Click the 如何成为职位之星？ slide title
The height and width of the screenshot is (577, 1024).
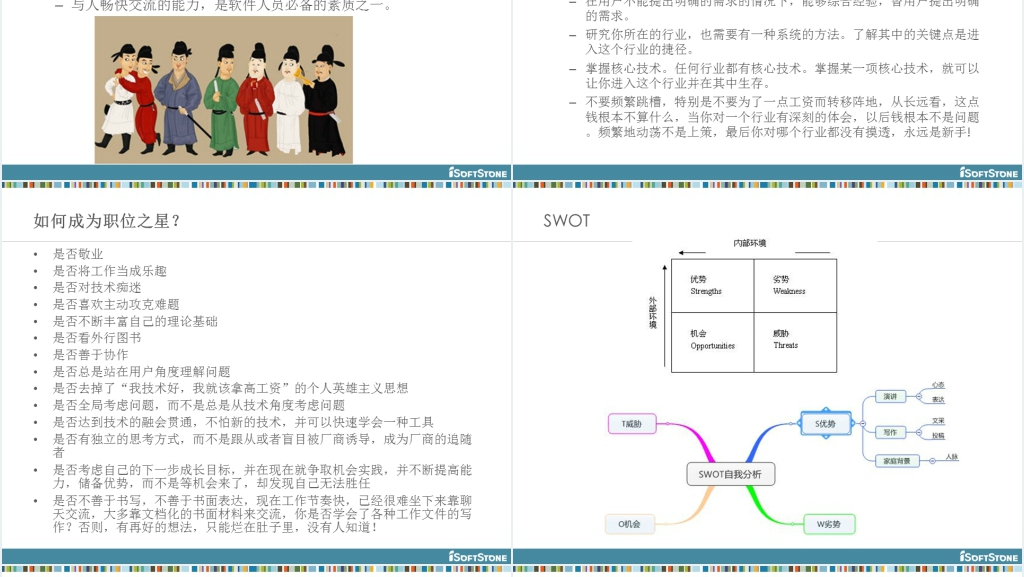point(107,221)
